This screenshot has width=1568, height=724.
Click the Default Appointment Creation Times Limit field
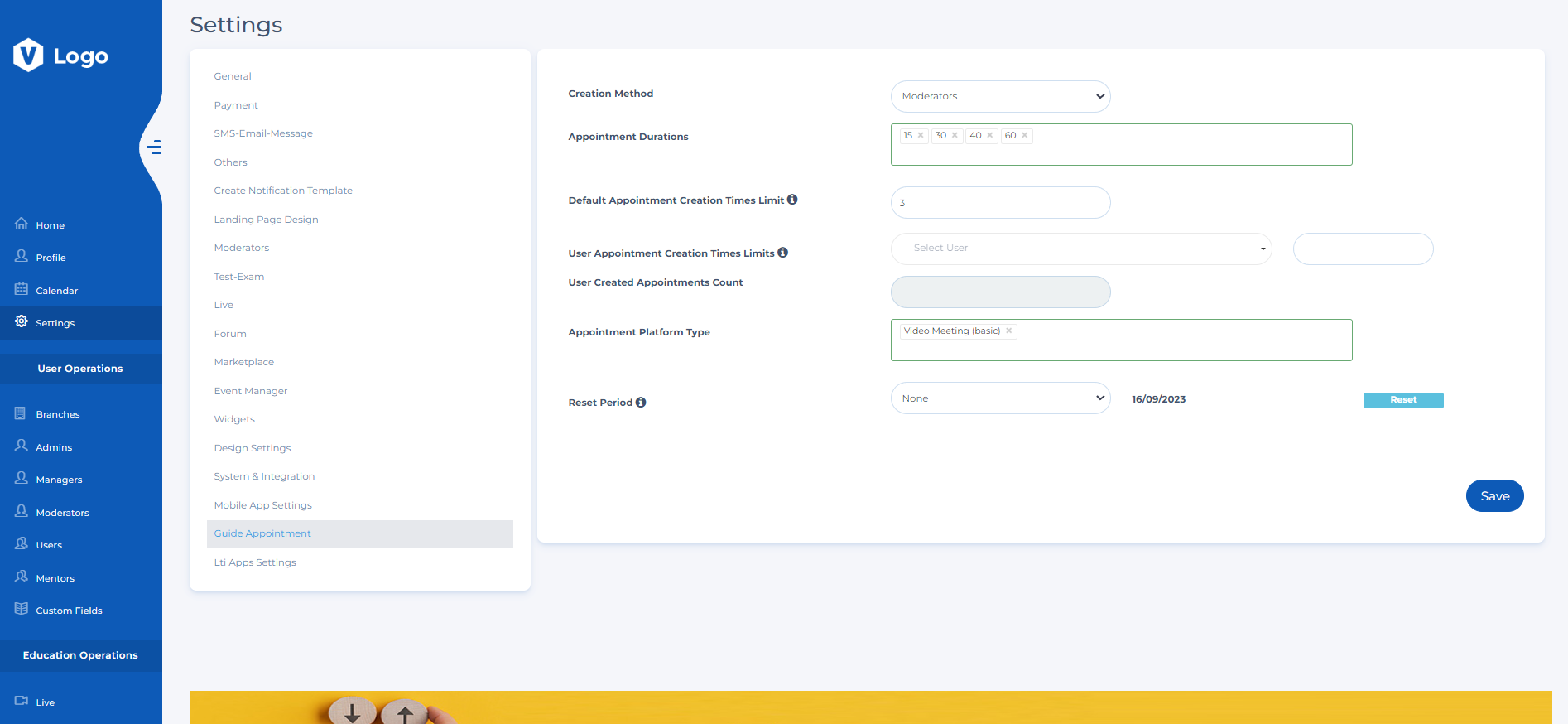pos(1000,203)
